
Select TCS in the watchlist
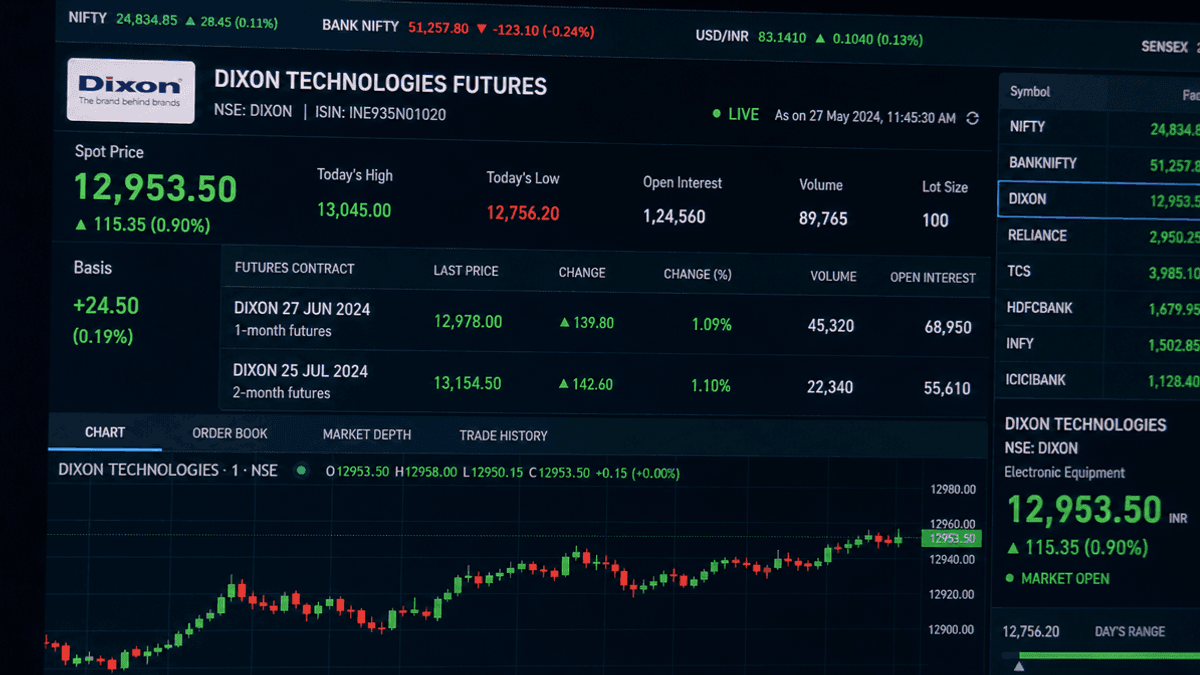click(x=1099, y=272)
